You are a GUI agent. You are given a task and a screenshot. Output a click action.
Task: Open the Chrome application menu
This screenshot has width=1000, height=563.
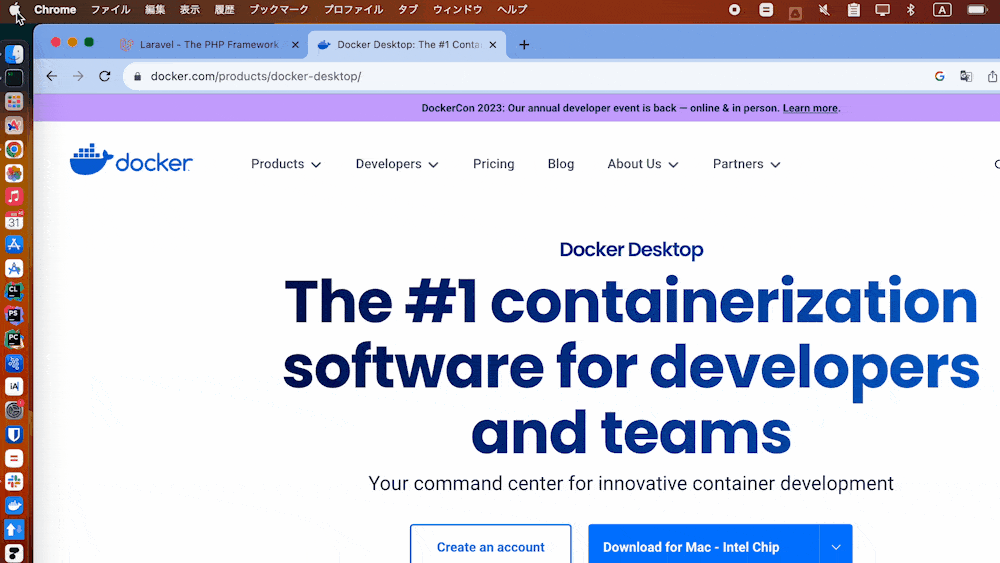[55, 10]
